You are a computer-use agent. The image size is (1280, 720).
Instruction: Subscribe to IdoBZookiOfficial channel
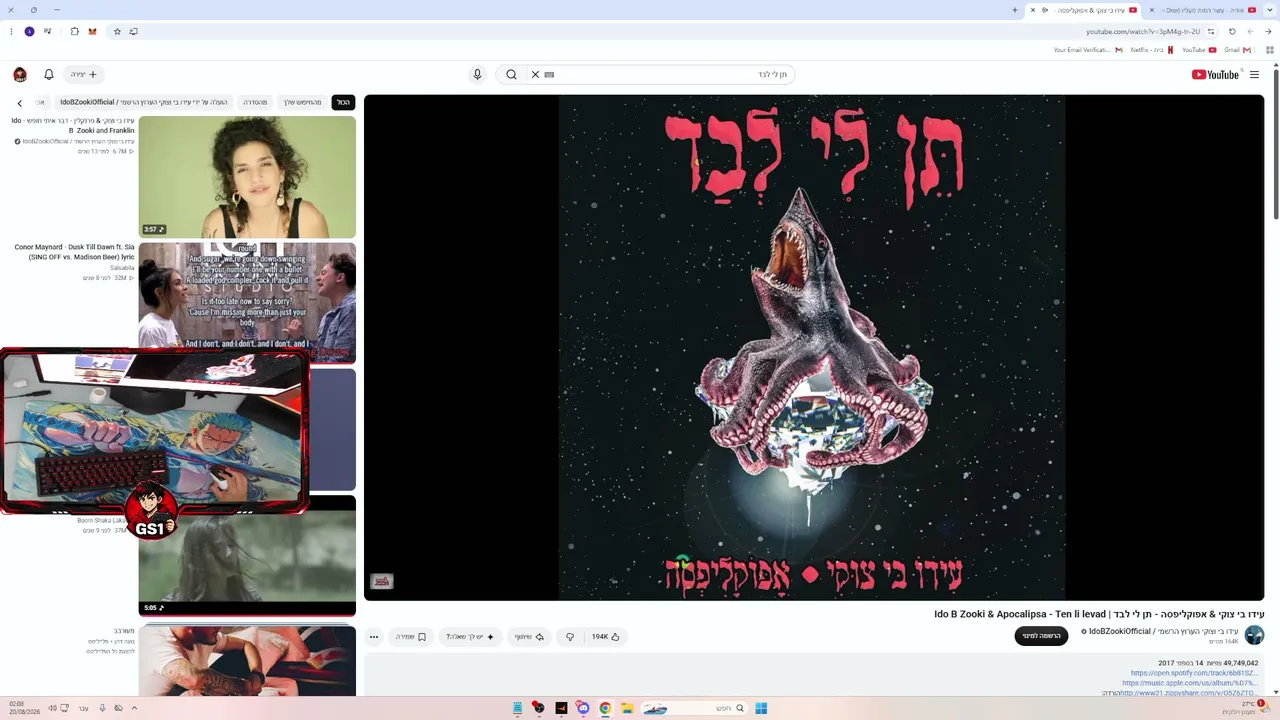tap(1041, 635)
